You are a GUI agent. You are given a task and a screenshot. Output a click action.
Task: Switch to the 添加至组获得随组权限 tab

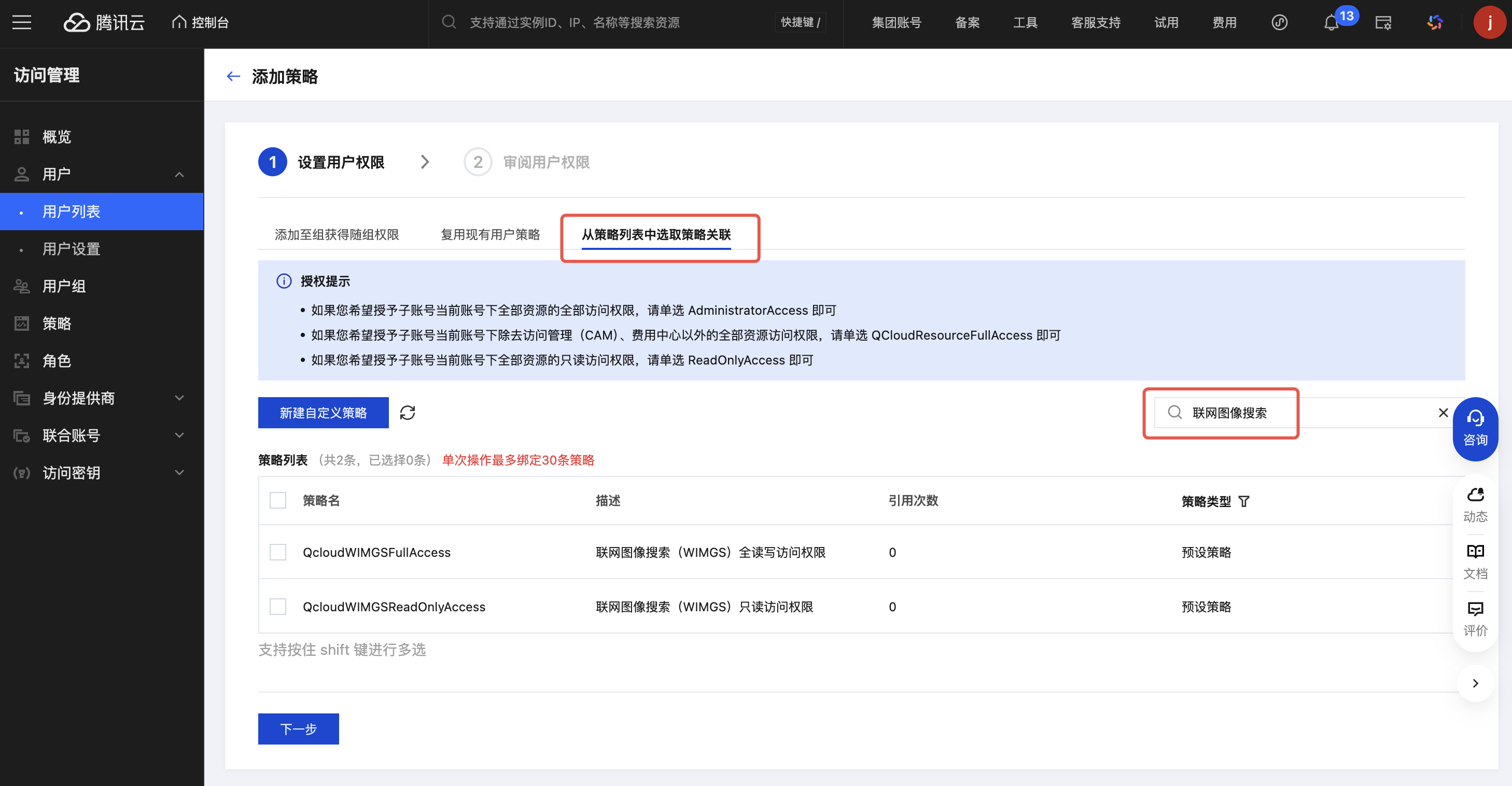pos(337,234)
